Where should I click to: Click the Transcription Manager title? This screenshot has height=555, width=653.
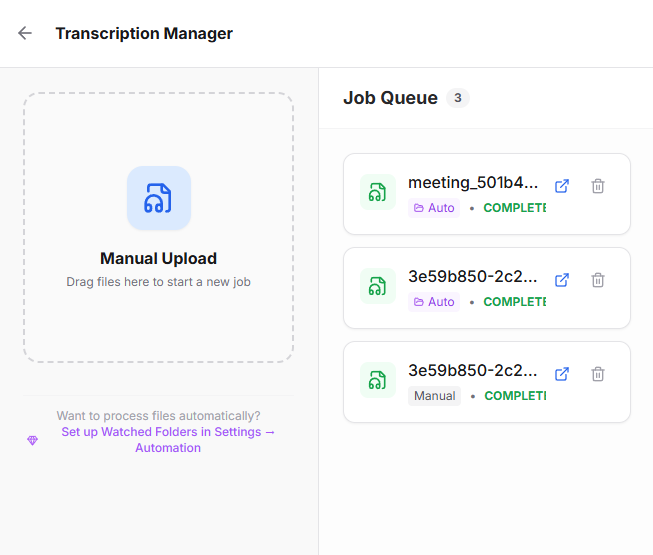pos(144,33)
